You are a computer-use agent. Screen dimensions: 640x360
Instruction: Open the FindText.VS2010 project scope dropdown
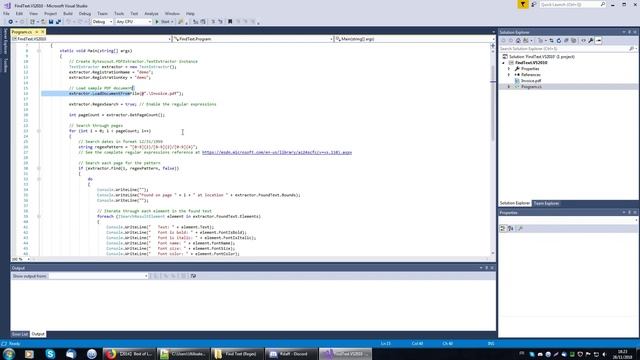(x=91, y=39)
